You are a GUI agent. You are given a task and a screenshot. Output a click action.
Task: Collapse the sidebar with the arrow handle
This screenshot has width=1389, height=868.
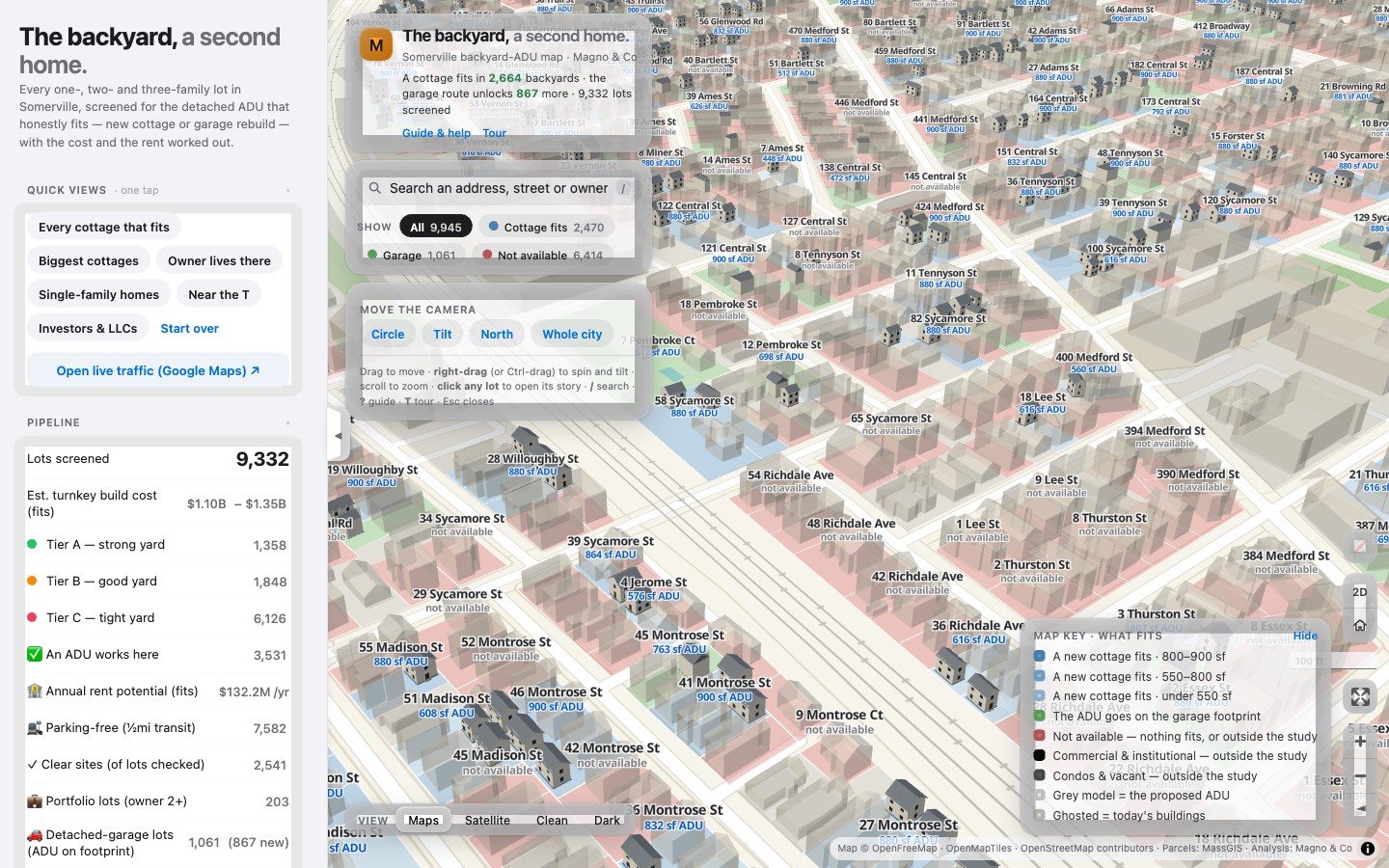pos(337,436)
